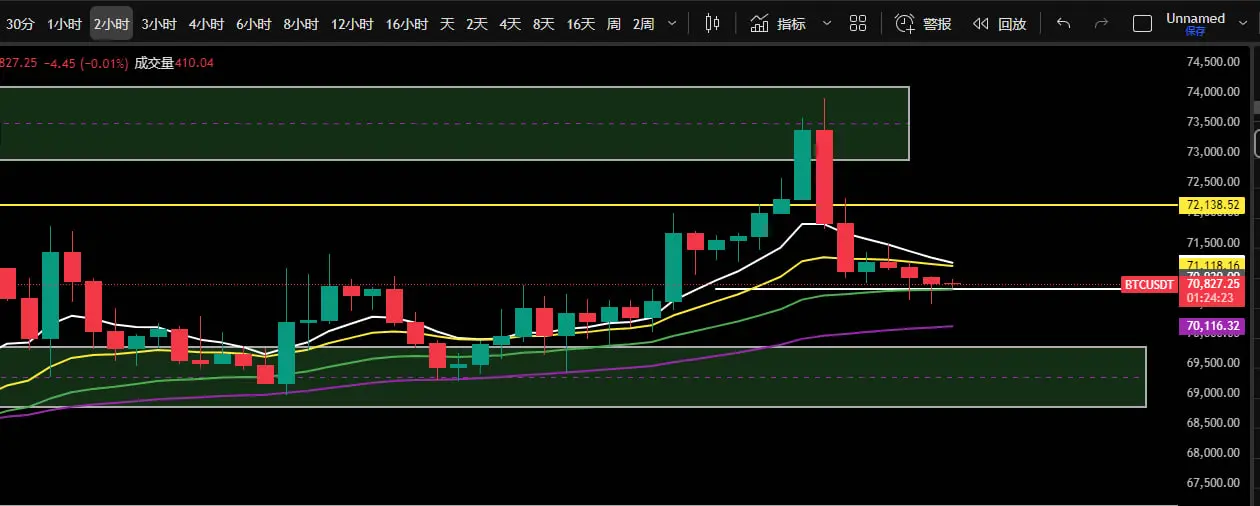The height and width of the screenshot is (506, 1260).
Task: Switch to the 8小时 timeframe
Action: coord(301,23)
